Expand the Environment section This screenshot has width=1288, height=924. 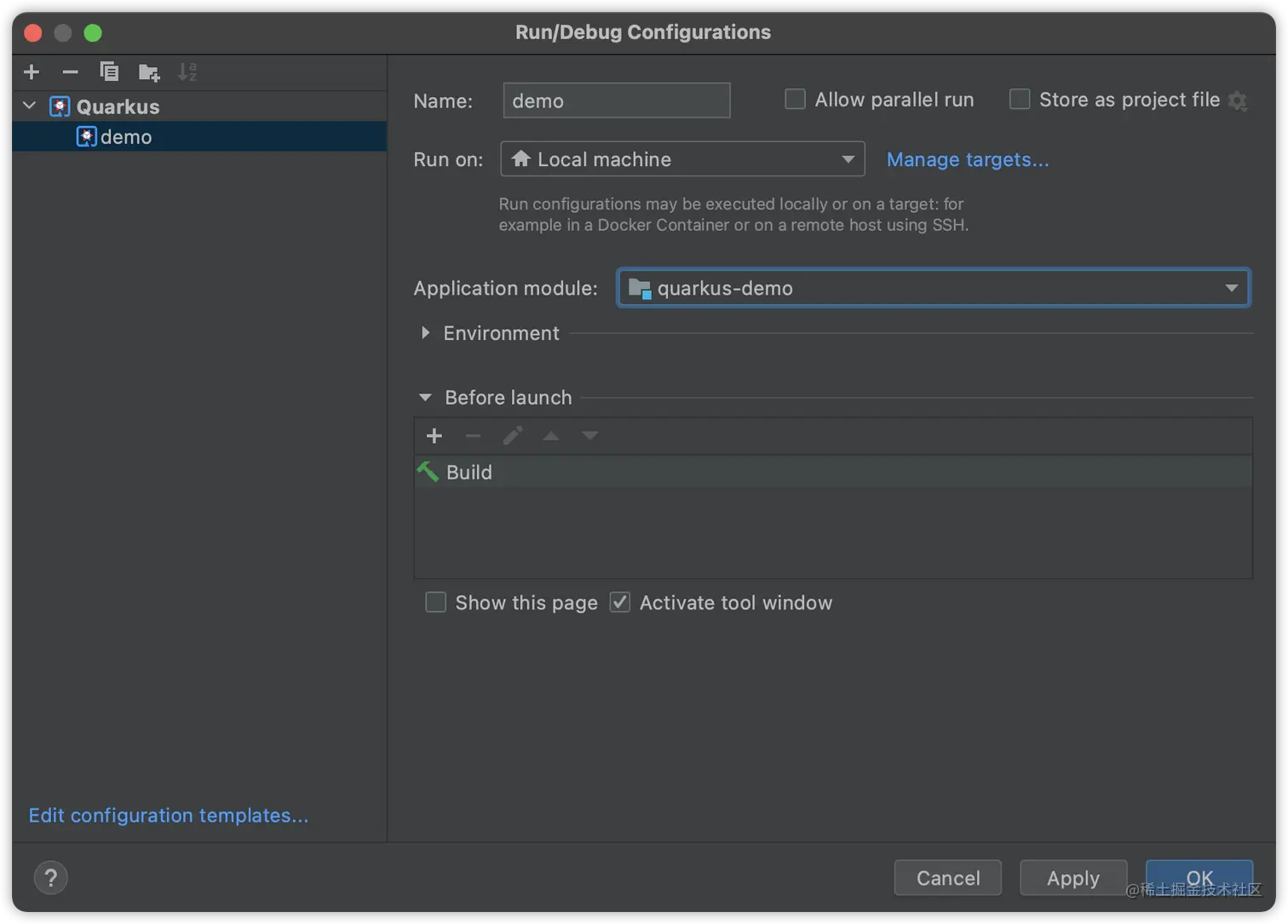pyautogui.click(x=425, y=333)
